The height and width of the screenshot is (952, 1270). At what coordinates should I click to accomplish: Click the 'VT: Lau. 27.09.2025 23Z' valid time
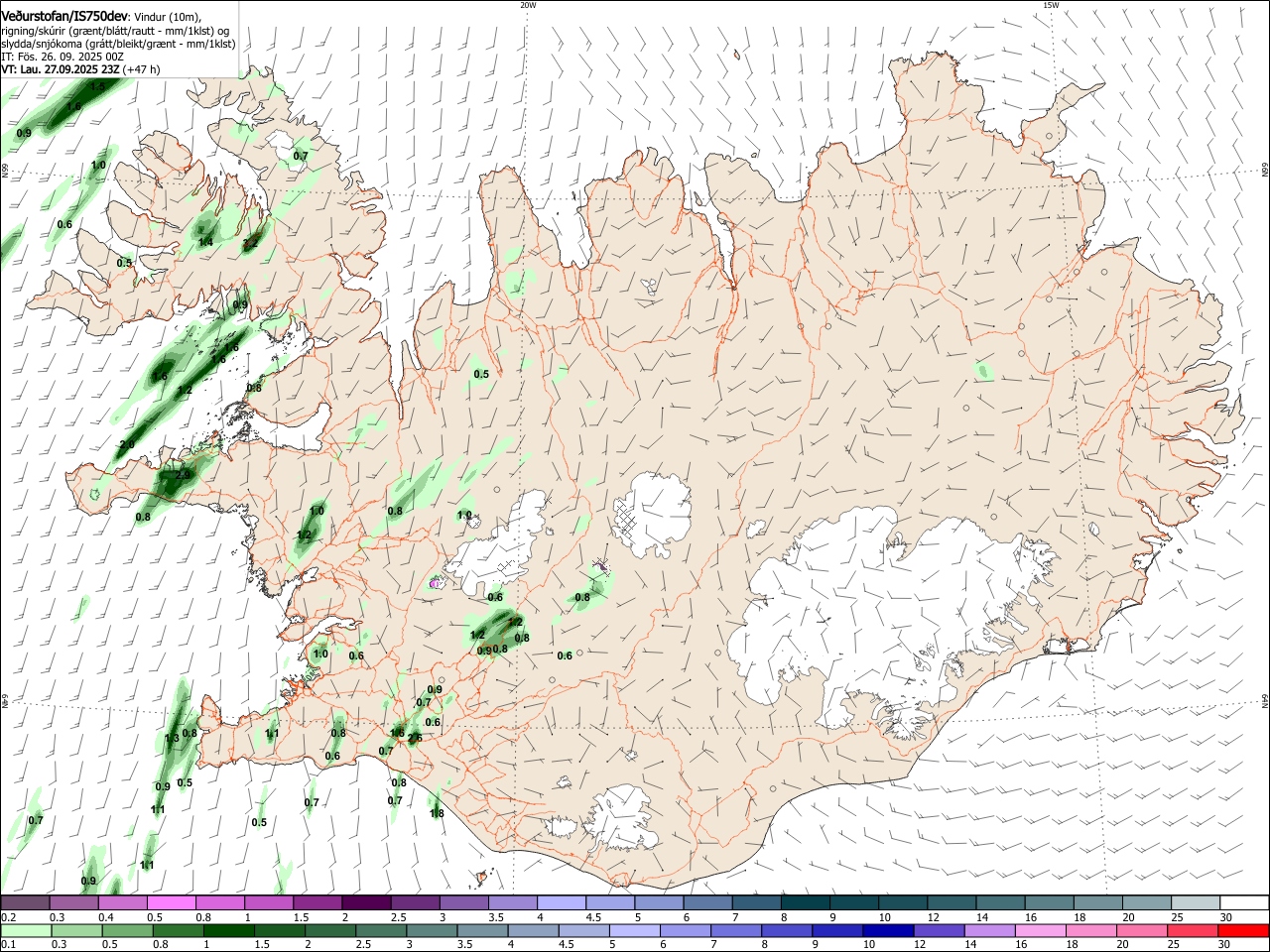61,69
